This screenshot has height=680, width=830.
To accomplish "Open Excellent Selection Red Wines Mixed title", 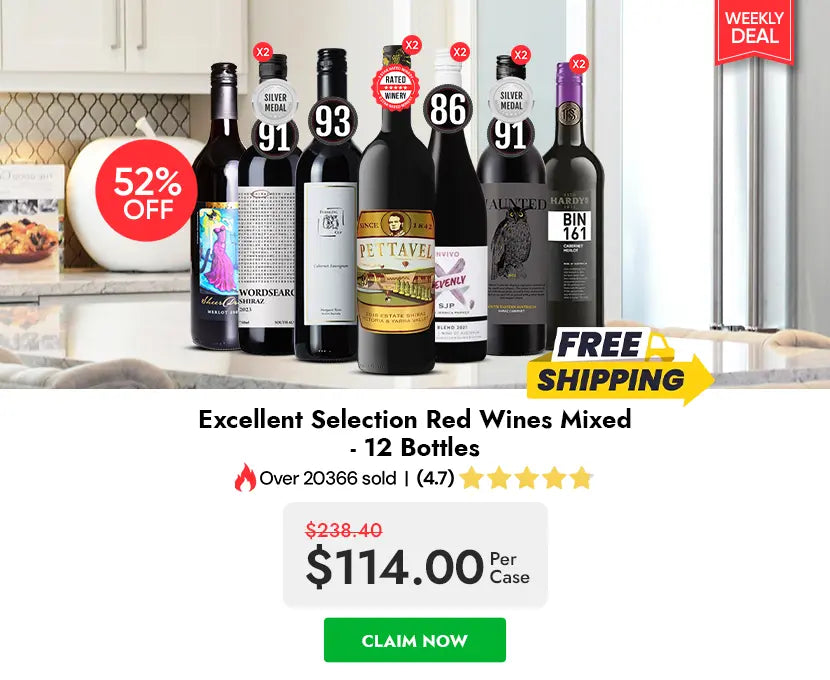I will tap(415, 433).
